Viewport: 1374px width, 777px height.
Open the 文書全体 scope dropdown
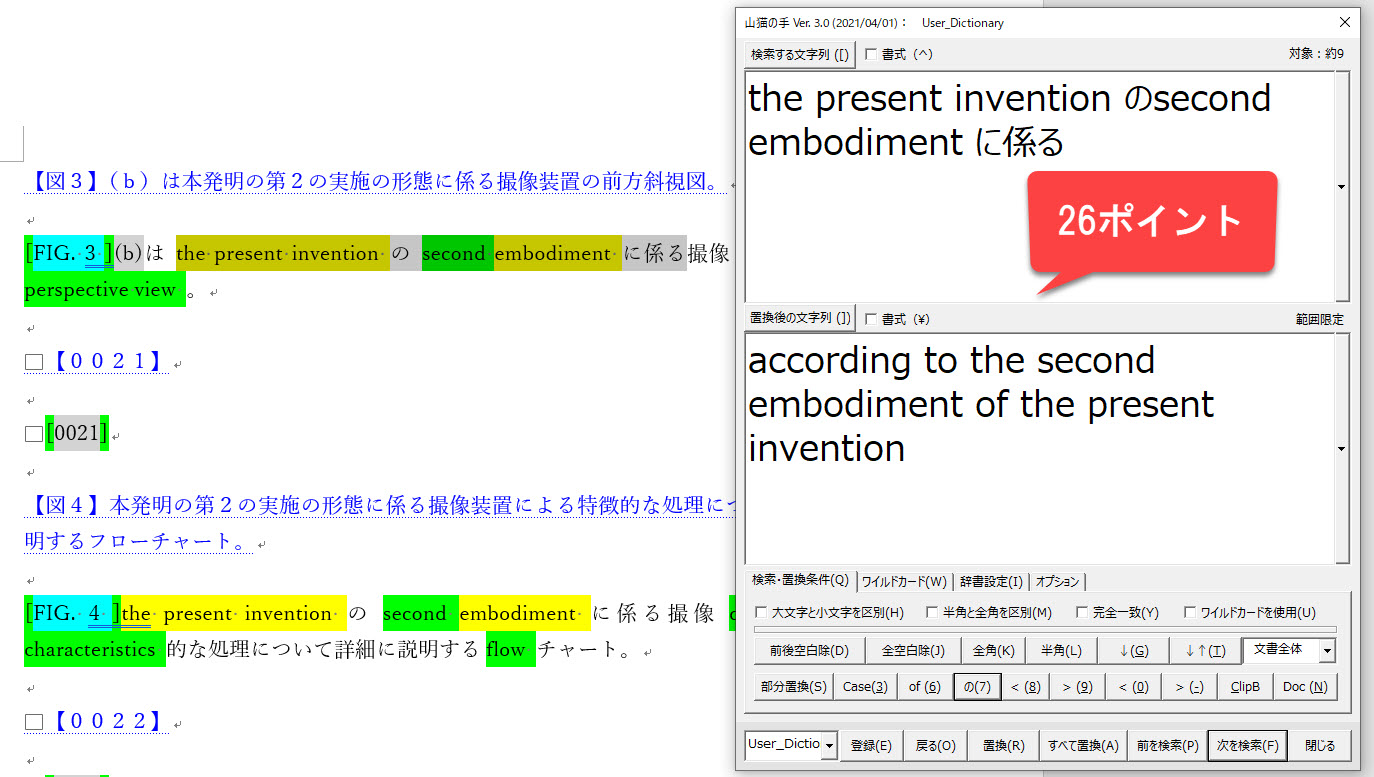pyautogui.click(x=1327, y=650)
